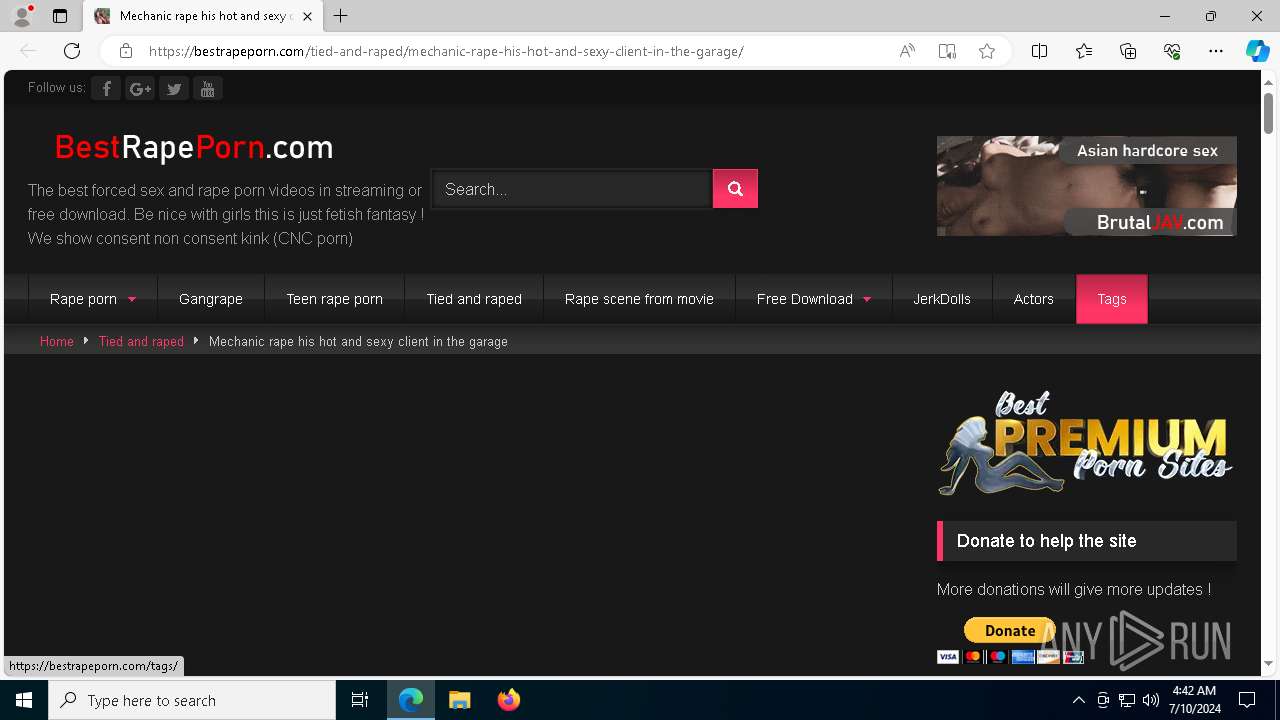
Task: Open volume control in system tray
Action: point(1150,700)
